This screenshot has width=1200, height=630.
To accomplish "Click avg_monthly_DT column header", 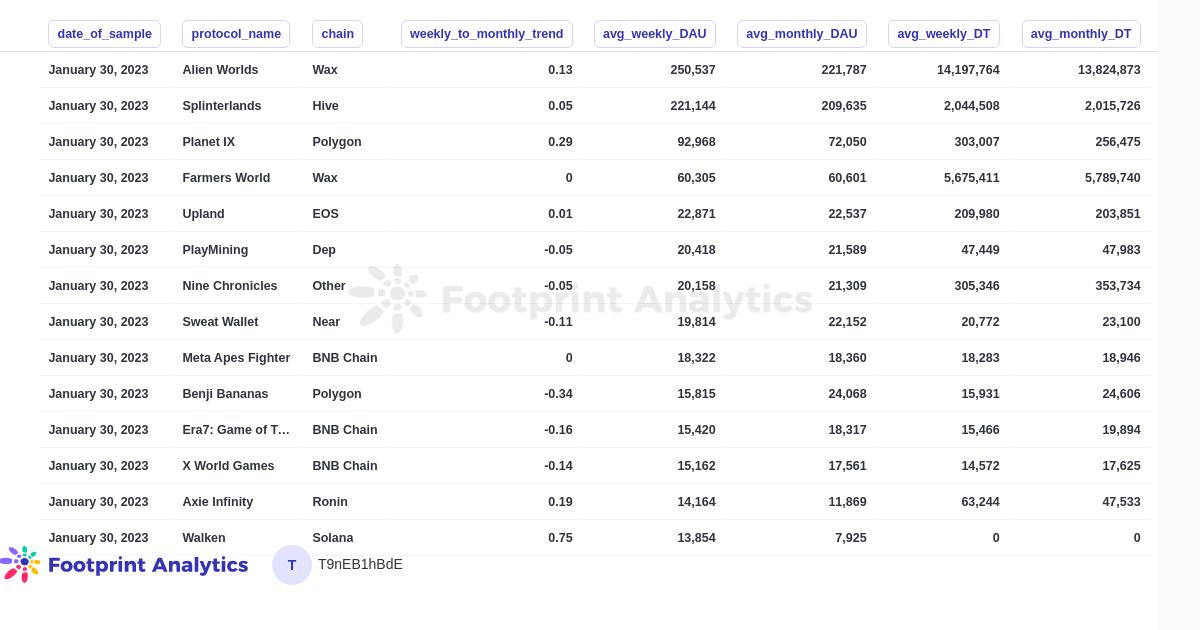I will (x=1080, y=34).
